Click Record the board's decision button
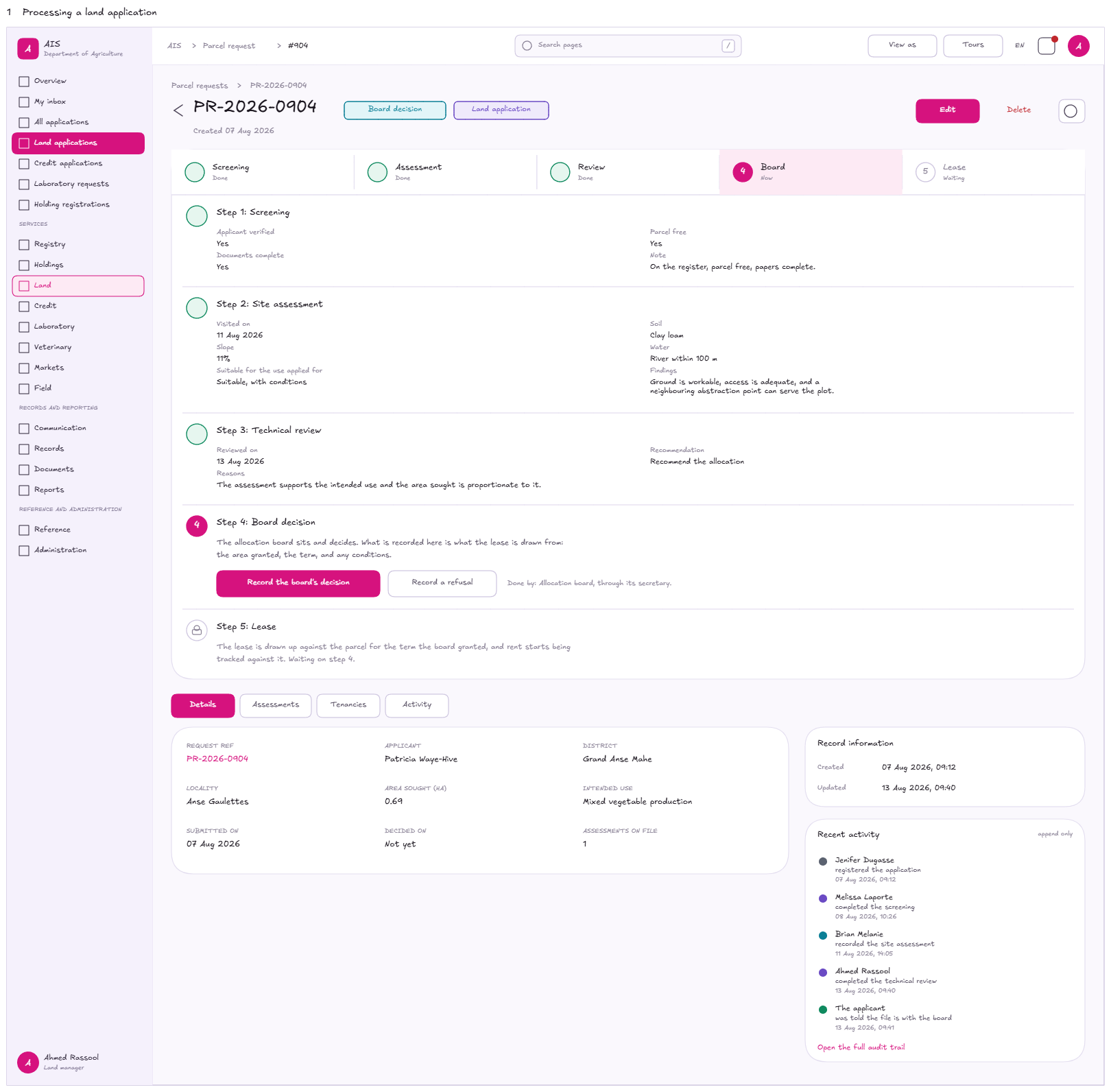This screenshot has width=1111, height=1092. point(298,584)
